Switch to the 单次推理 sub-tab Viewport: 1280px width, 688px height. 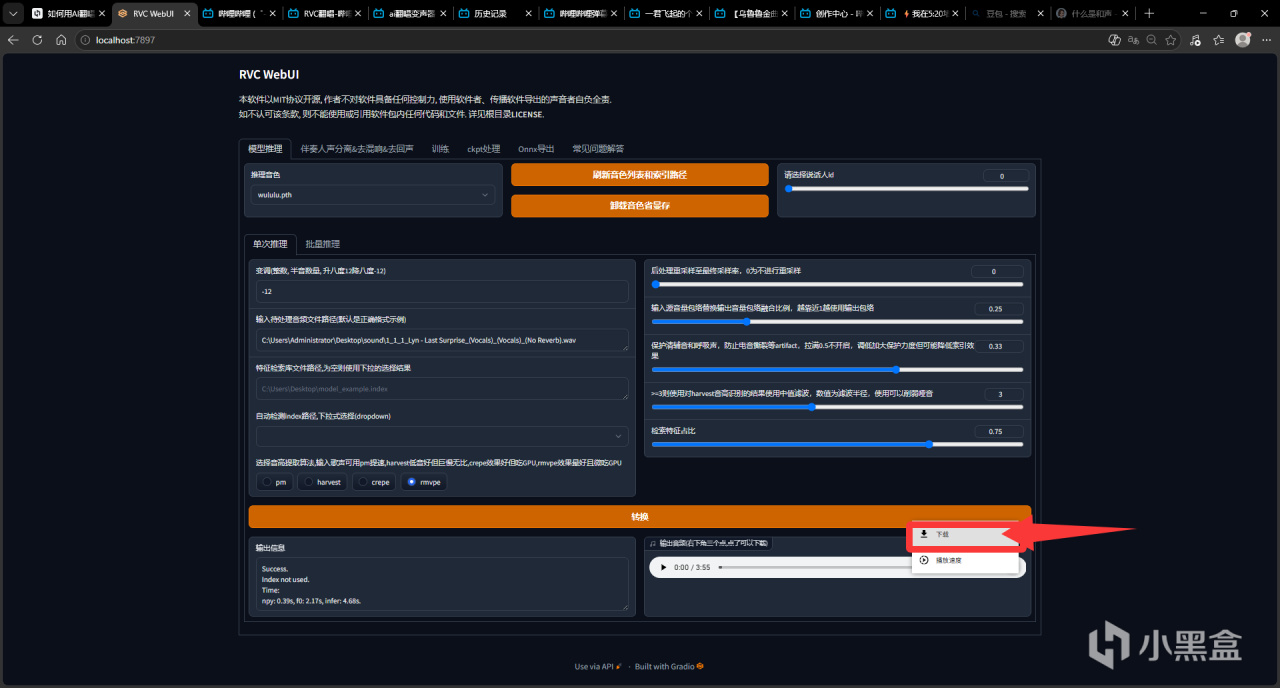(270, 244)
